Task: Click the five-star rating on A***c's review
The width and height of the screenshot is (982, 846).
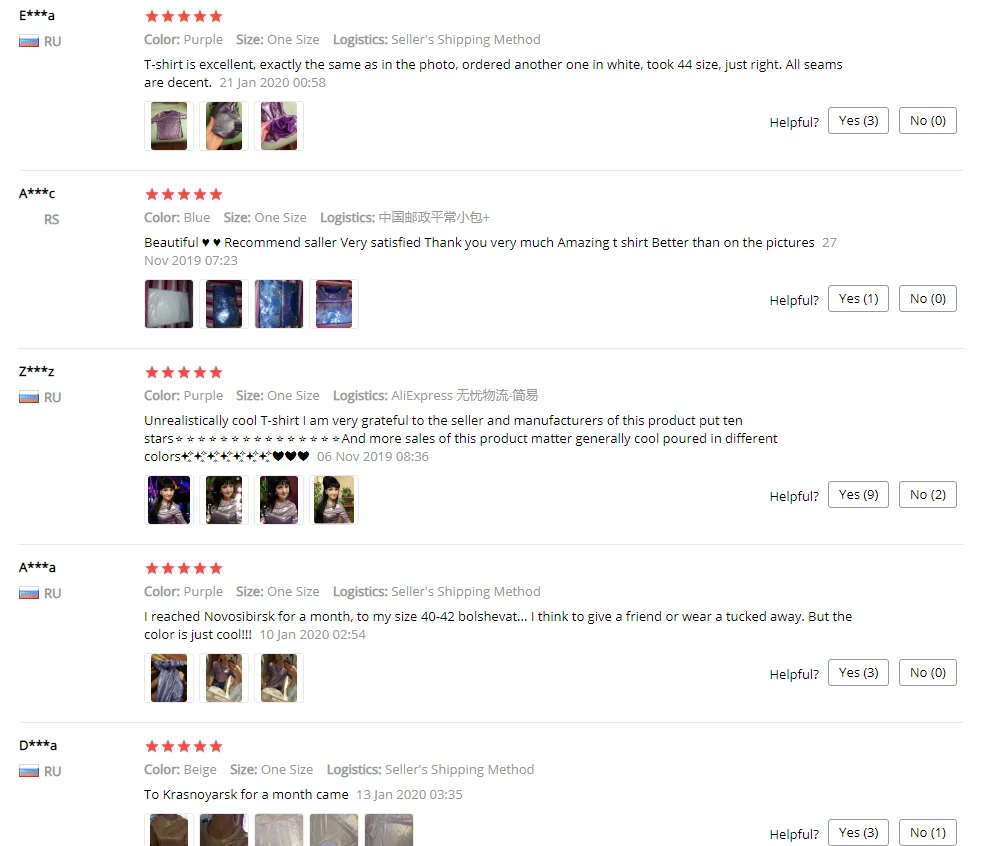Action: click(183, 194)
